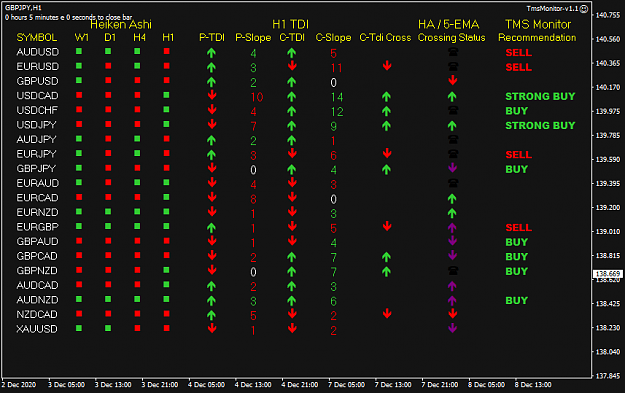The height and width of the screenshot is (393, 625).
Task: Click the USDCAD C-Slope value 14
Action: [x=337, y=97]
